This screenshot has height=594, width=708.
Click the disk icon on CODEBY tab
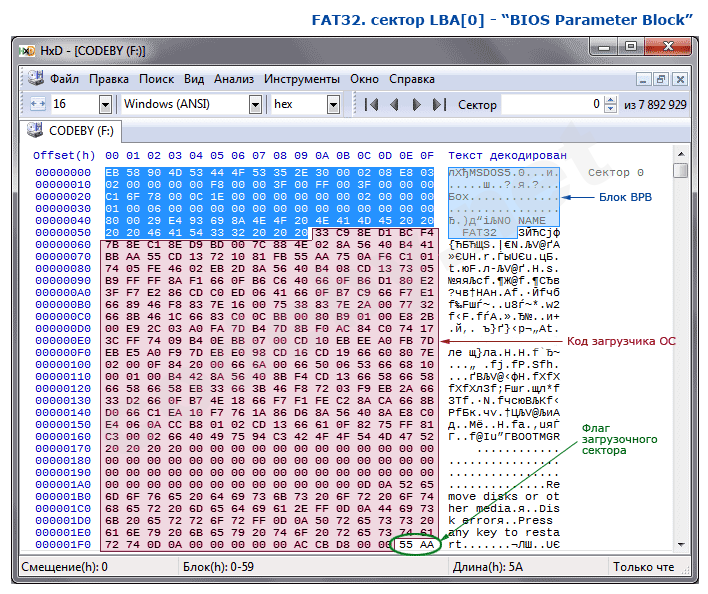point(35,131)
